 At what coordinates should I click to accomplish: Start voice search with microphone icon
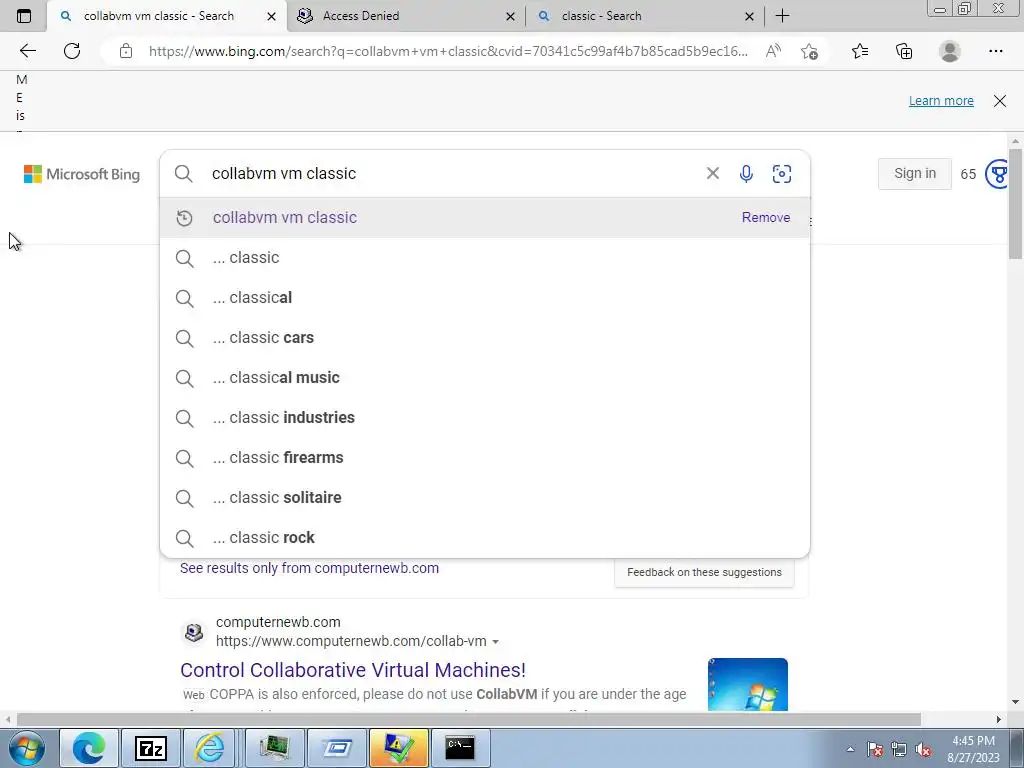point(746,173)
